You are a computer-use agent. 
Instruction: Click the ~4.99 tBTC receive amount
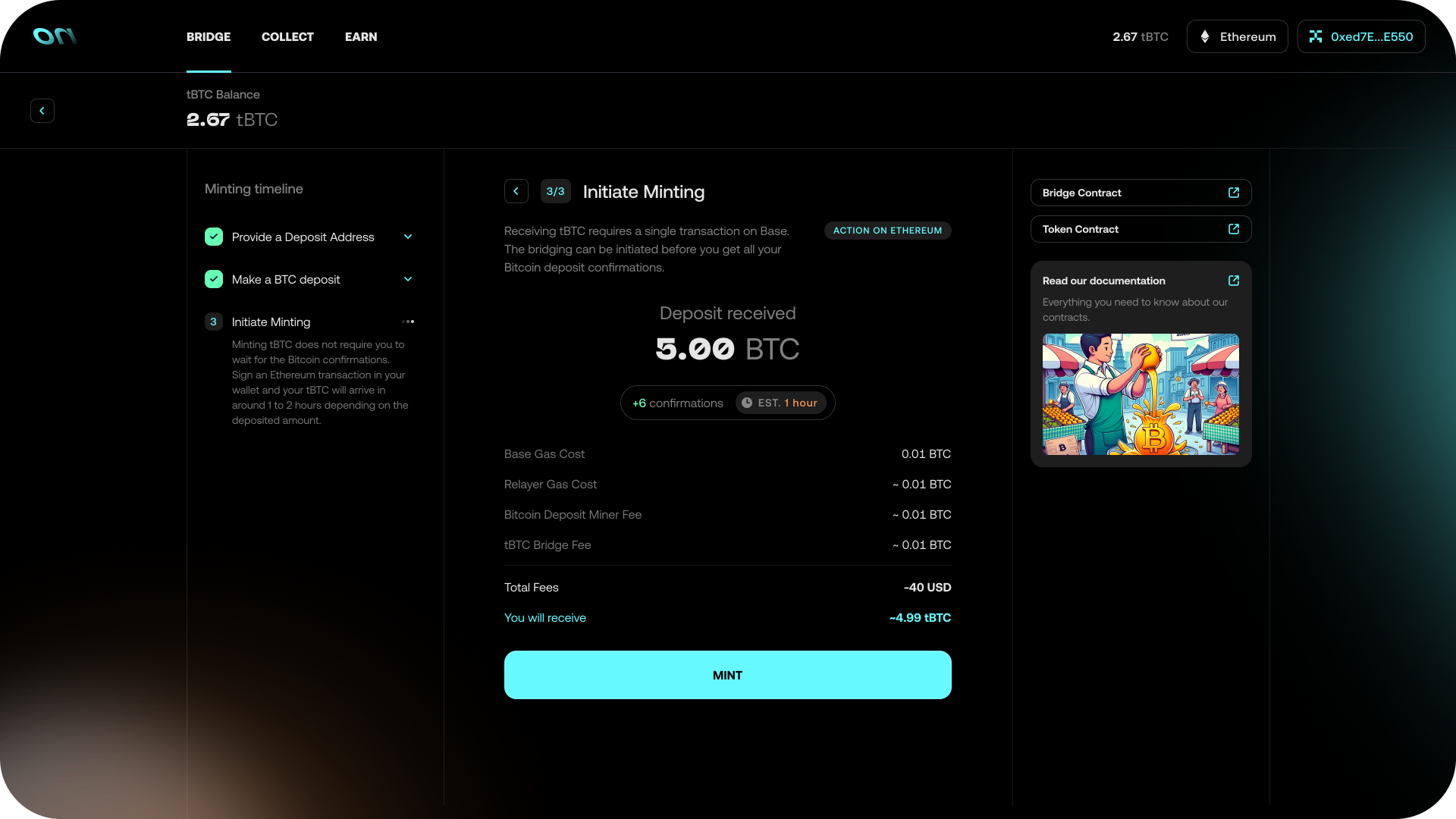point(920,617)
